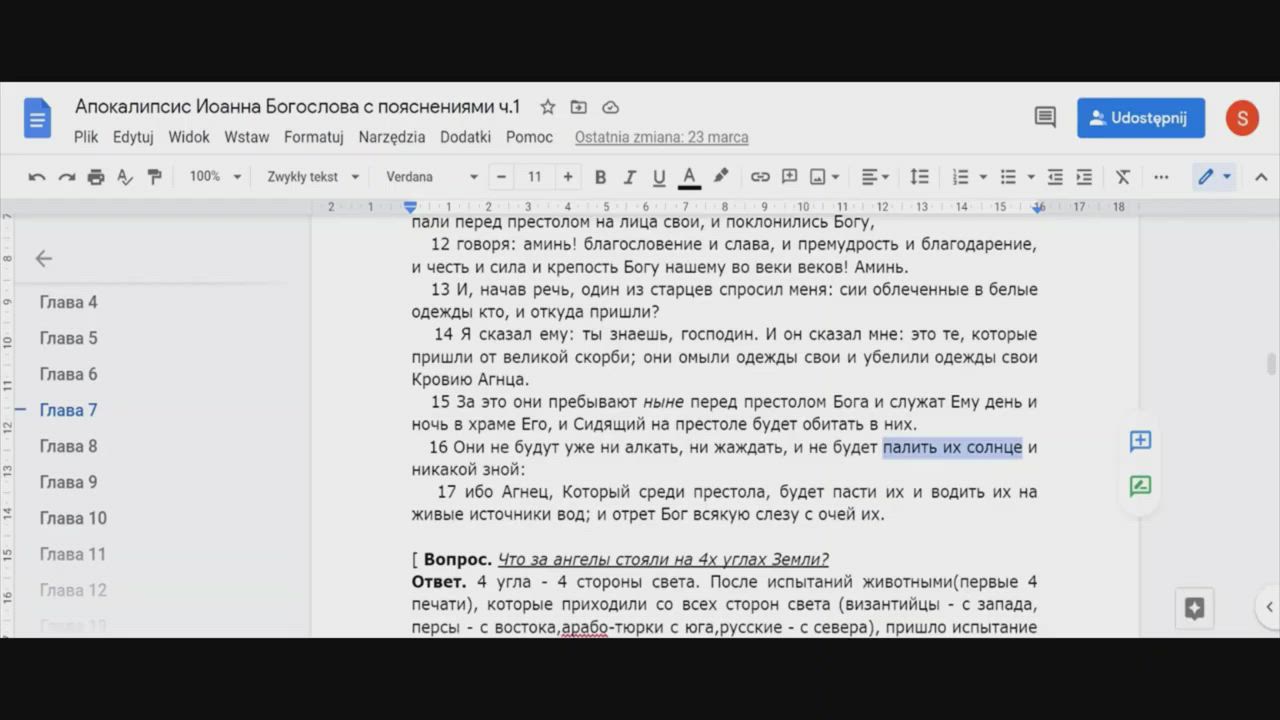The width and height of the screenshot is (1280, 720).
Task: Open the Zwykły tekst style dropdown
Action: tap(312, 177)
